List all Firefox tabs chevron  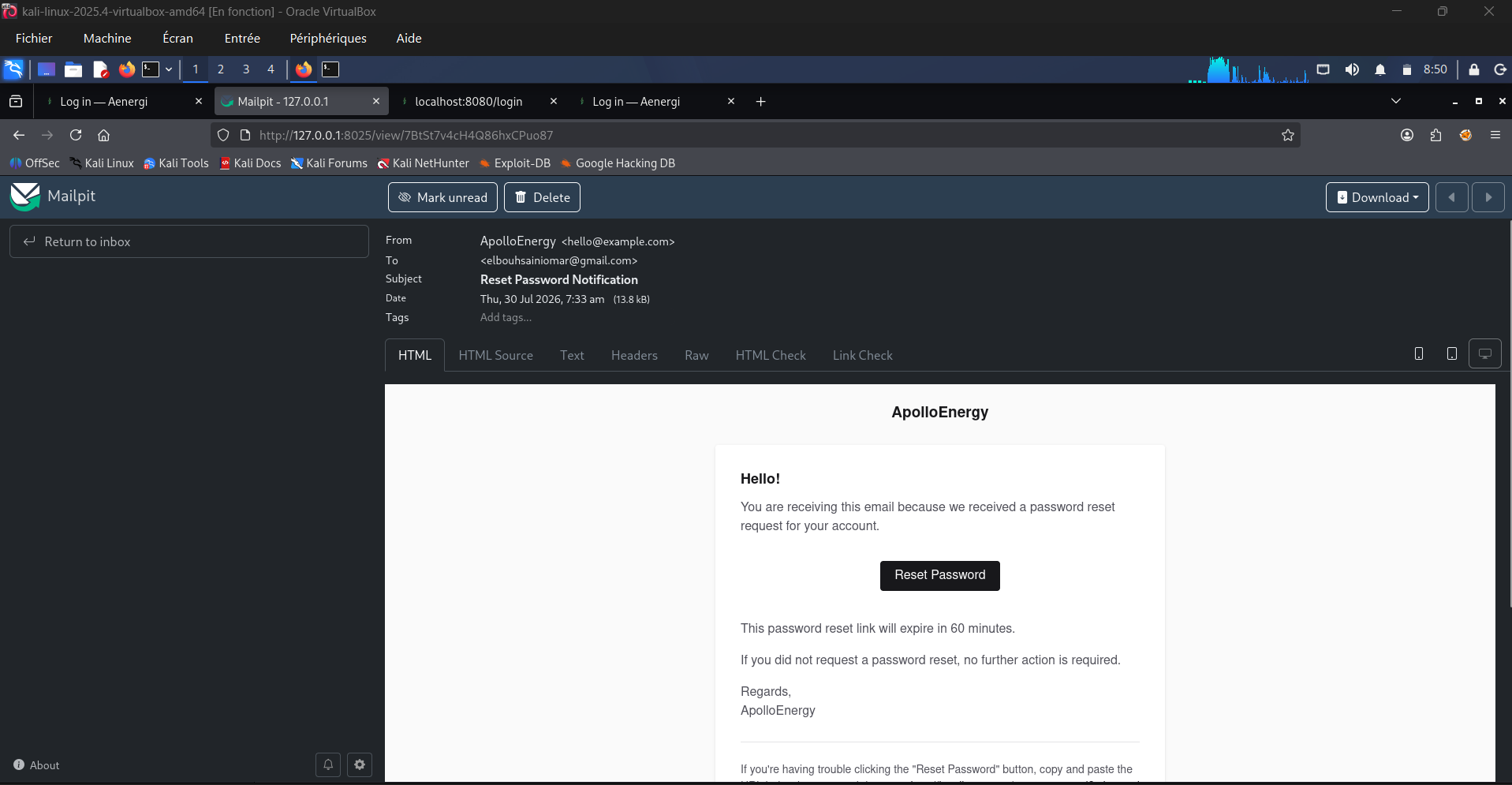pyautogui.click(x=1396, y=101)
